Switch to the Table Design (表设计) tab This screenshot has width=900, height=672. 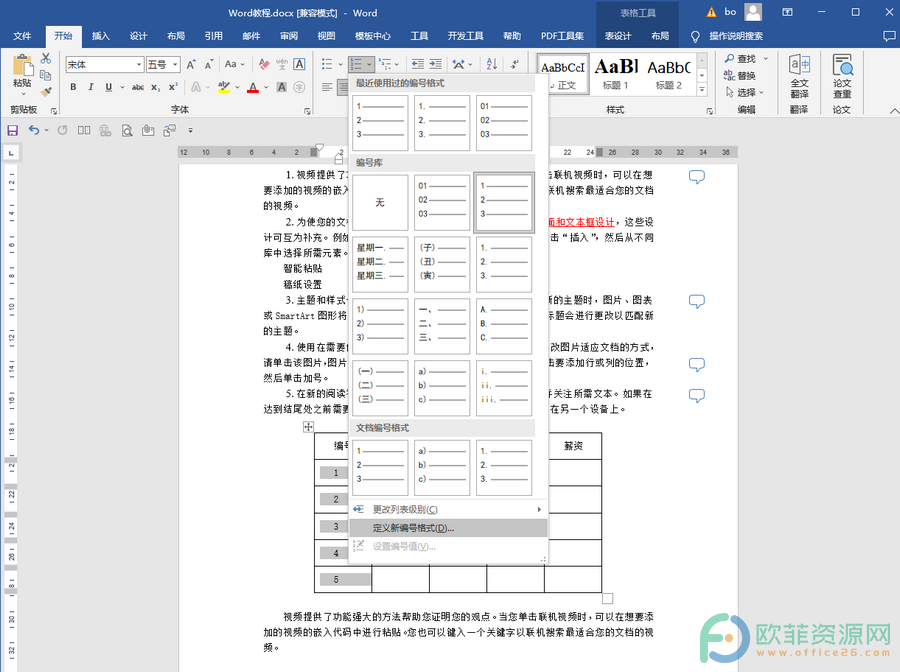point(618,36)
